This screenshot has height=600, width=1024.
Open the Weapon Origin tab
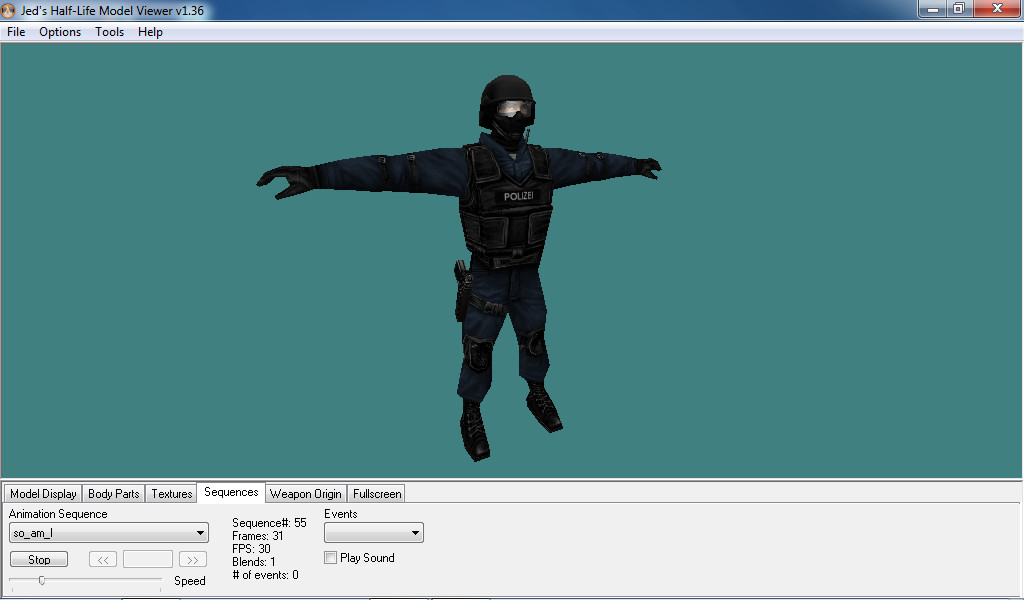305,493
